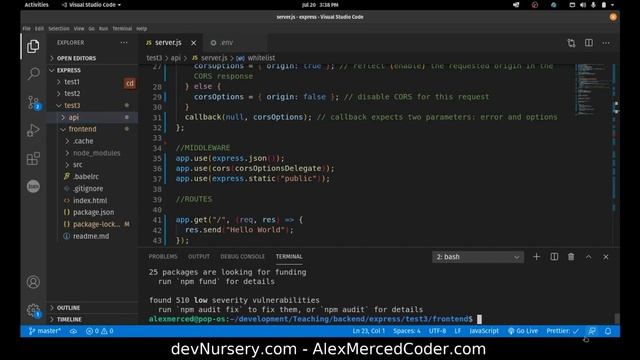This screenshot has width=640, height=360.
Task: Click the feedback icon in status bar
Action: 591,331
